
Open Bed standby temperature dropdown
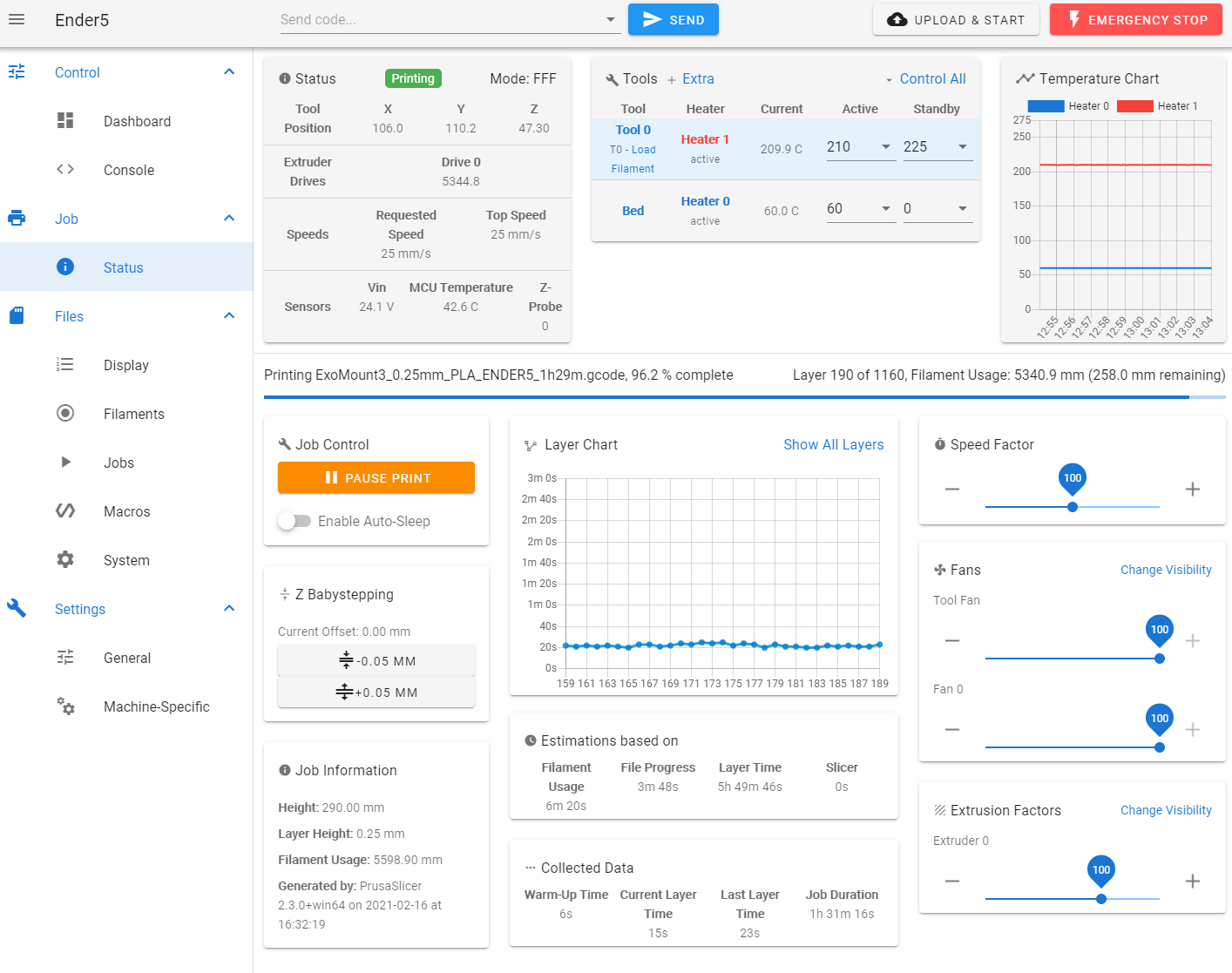[963, 209]
